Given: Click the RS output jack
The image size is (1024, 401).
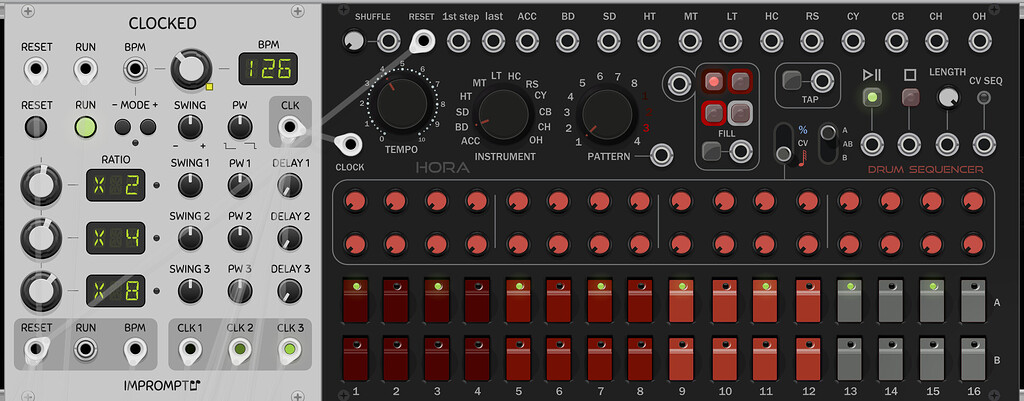Looking at the screenshot, I should pos(812,41).
